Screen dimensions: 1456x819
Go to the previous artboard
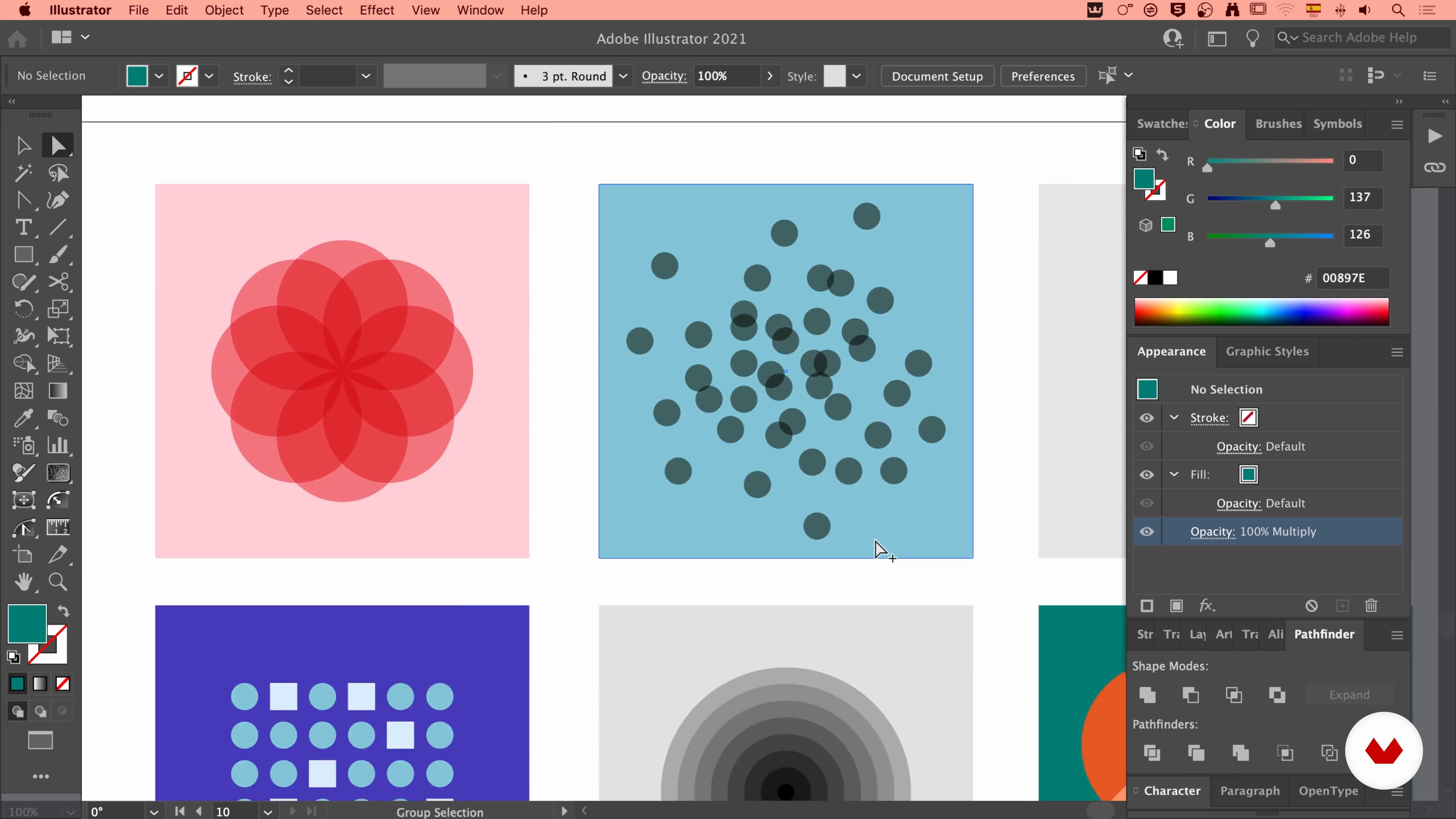point(199,812)
